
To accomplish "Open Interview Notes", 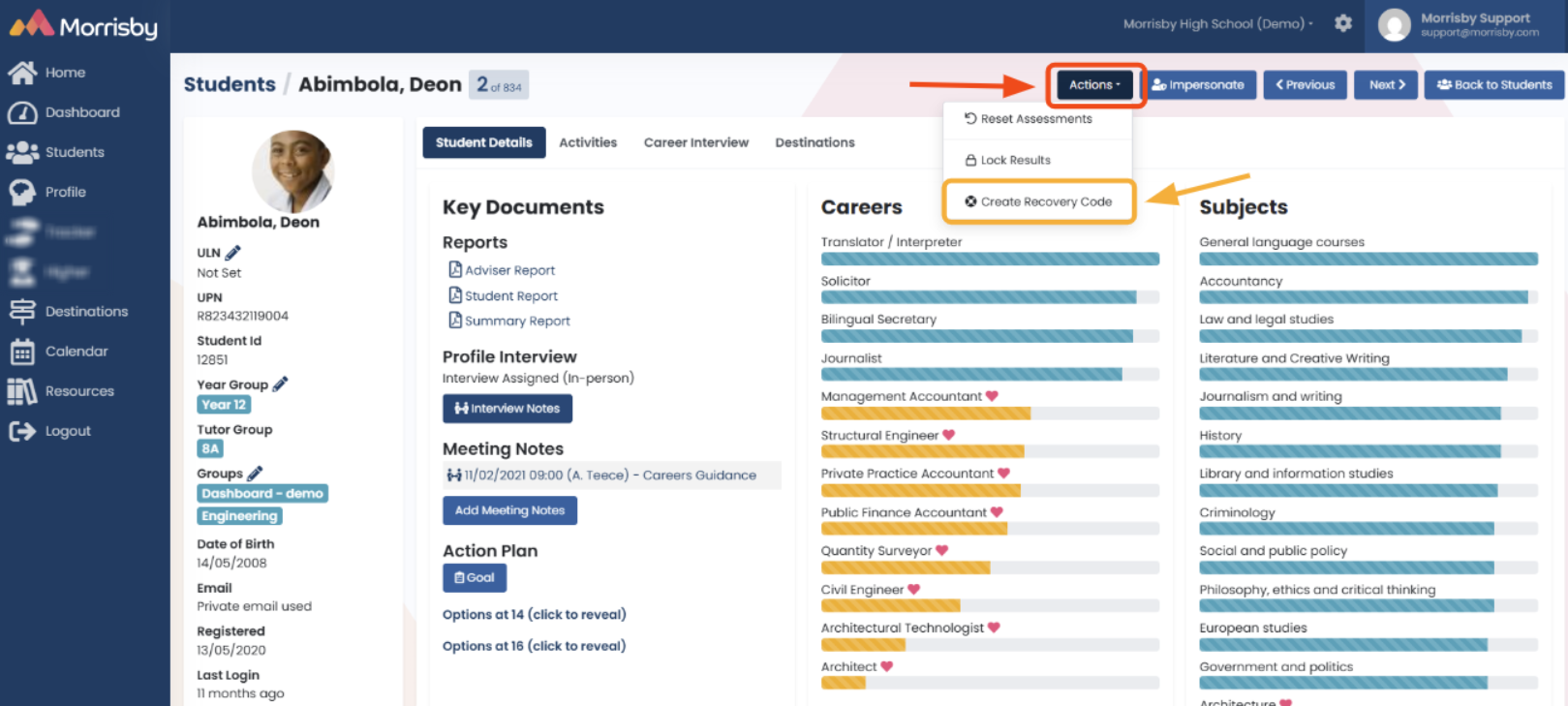I will tap(507, 409).
